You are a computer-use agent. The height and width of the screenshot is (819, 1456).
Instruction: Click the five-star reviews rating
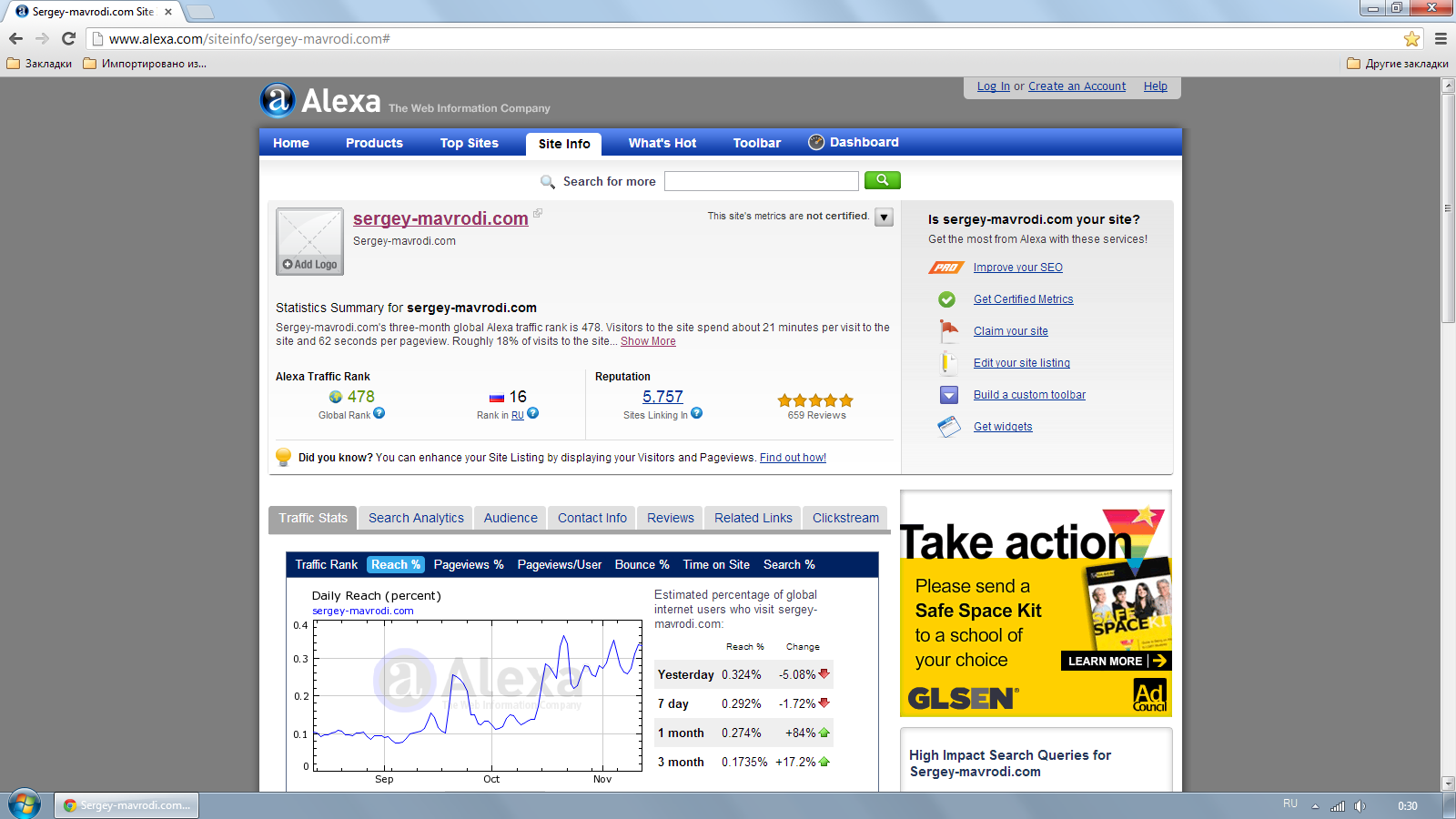(815, 400)
